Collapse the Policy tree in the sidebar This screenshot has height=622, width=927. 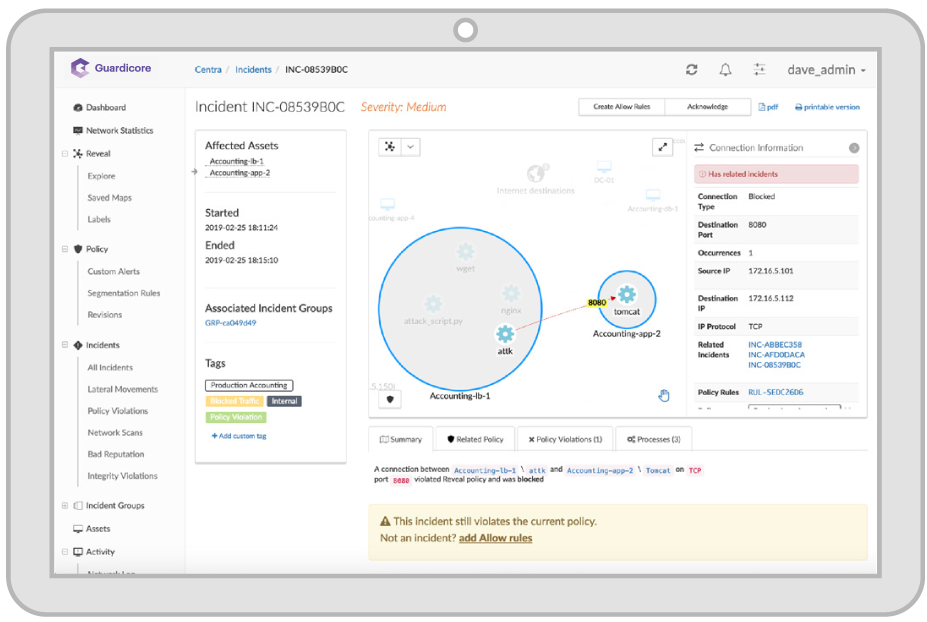pyautogui.click(x=65, y=249)
